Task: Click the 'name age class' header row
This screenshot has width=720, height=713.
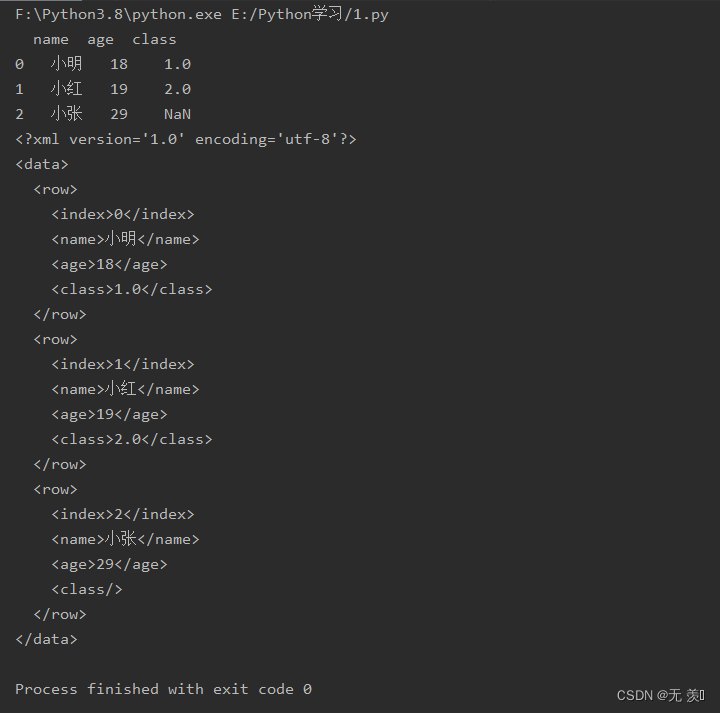Action: coord(105,39)
